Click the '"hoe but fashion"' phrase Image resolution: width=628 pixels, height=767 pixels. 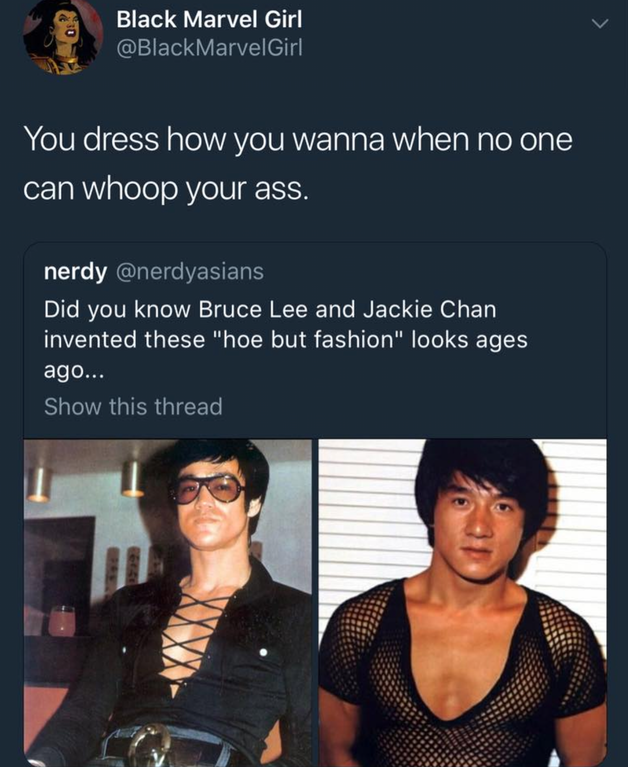tap(308, 340)
